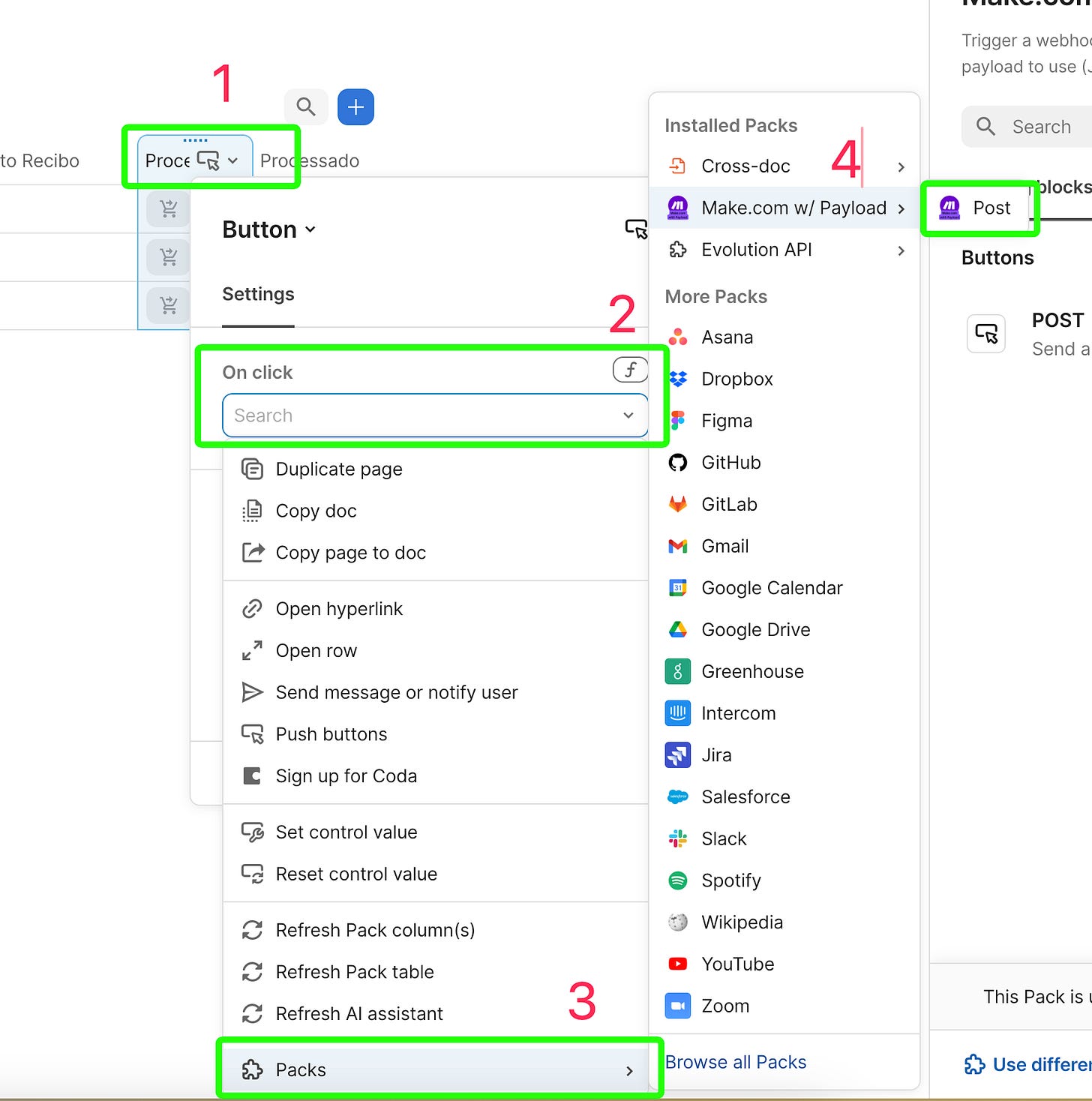Select the Salesforce pack
This screenshot has width=1092, height=1101.
point(784,797)
